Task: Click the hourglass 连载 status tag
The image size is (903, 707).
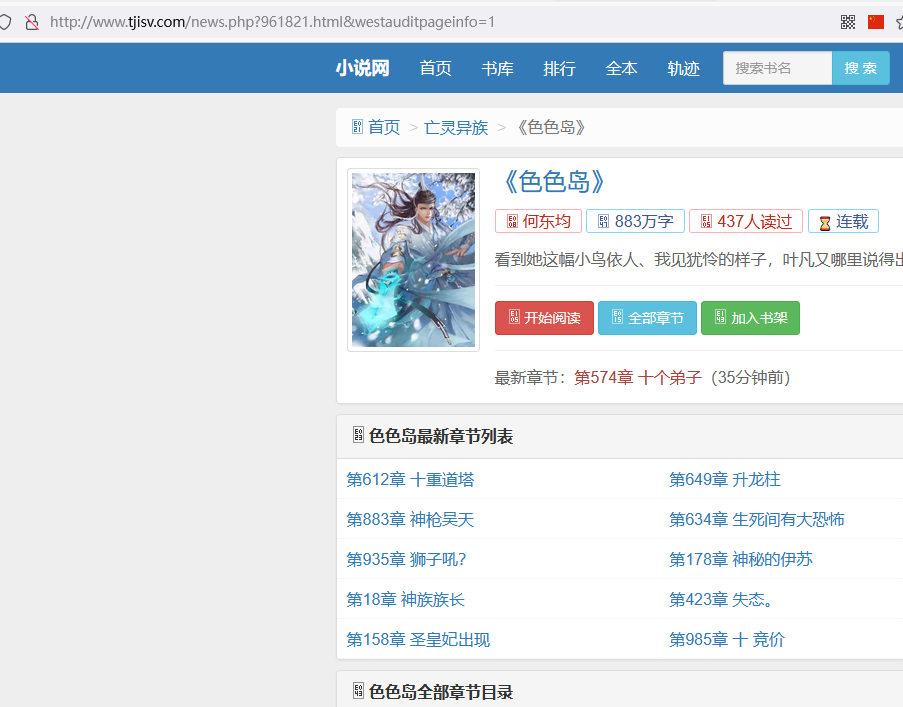Action: coord(843,221)
